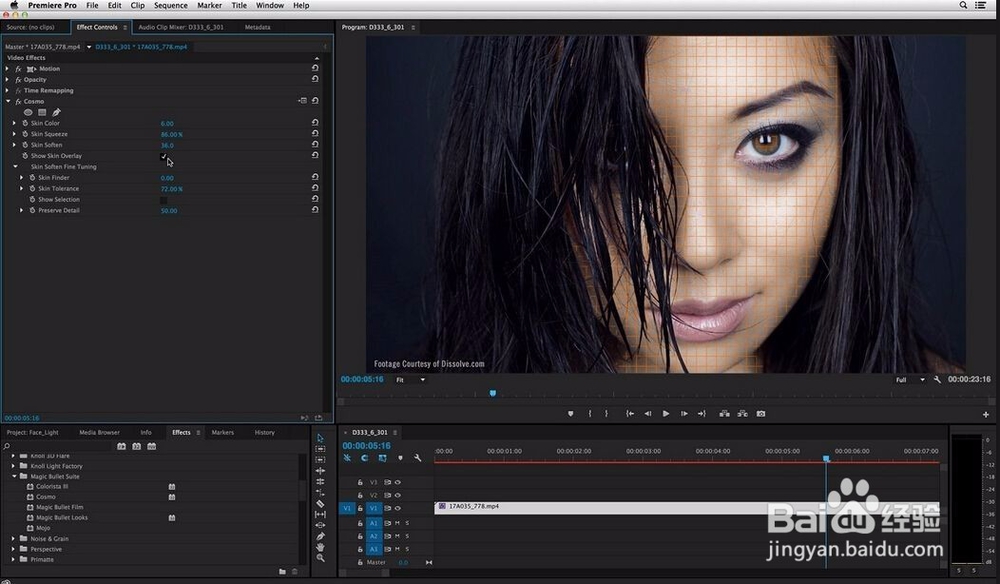Screen dimensions: 1000x584
Task: Switch to Audio Clip Mixer tab
Action: pyautogui.click(x=180, y=27)
